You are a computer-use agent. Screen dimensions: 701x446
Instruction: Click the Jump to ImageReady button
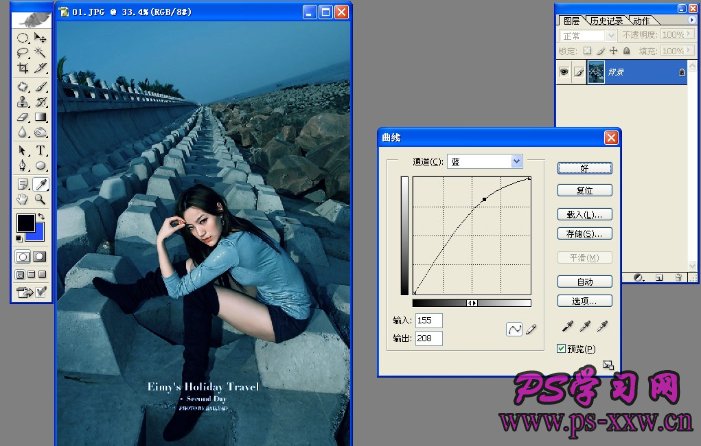(25, 293)
